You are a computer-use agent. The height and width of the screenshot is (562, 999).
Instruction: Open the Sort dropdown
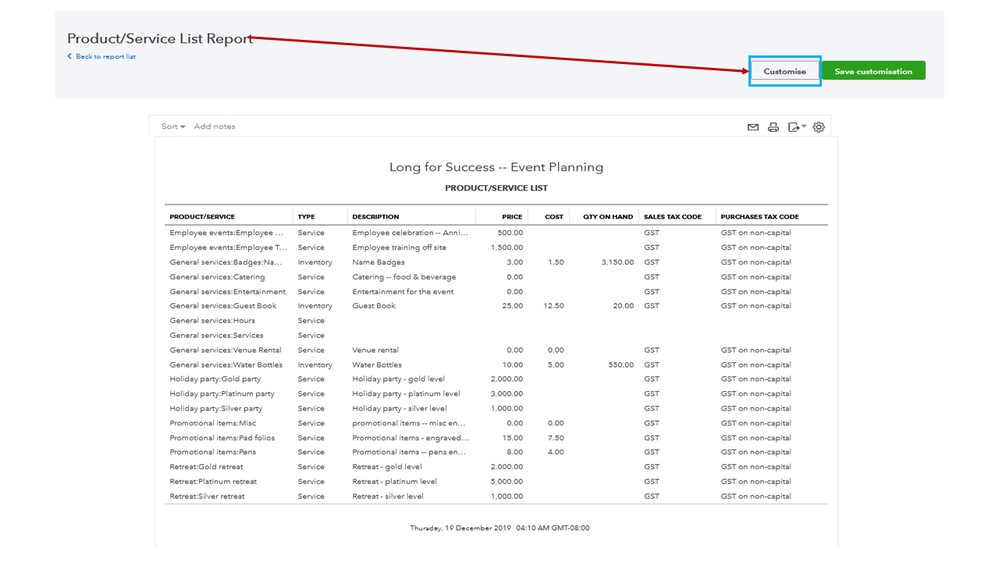[x=173, y=126]
